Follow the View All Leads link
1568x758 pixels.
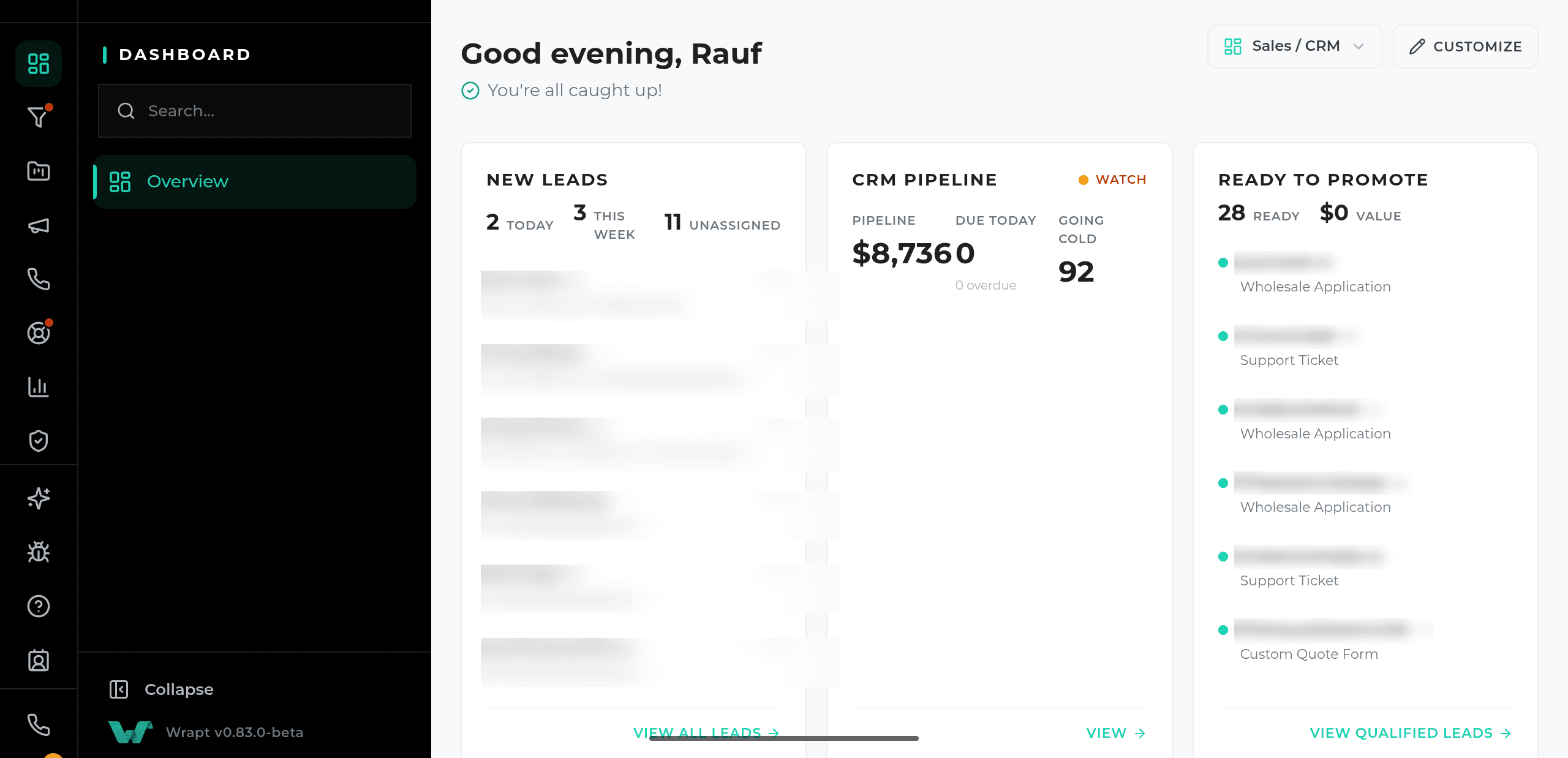tap(706, 733)
